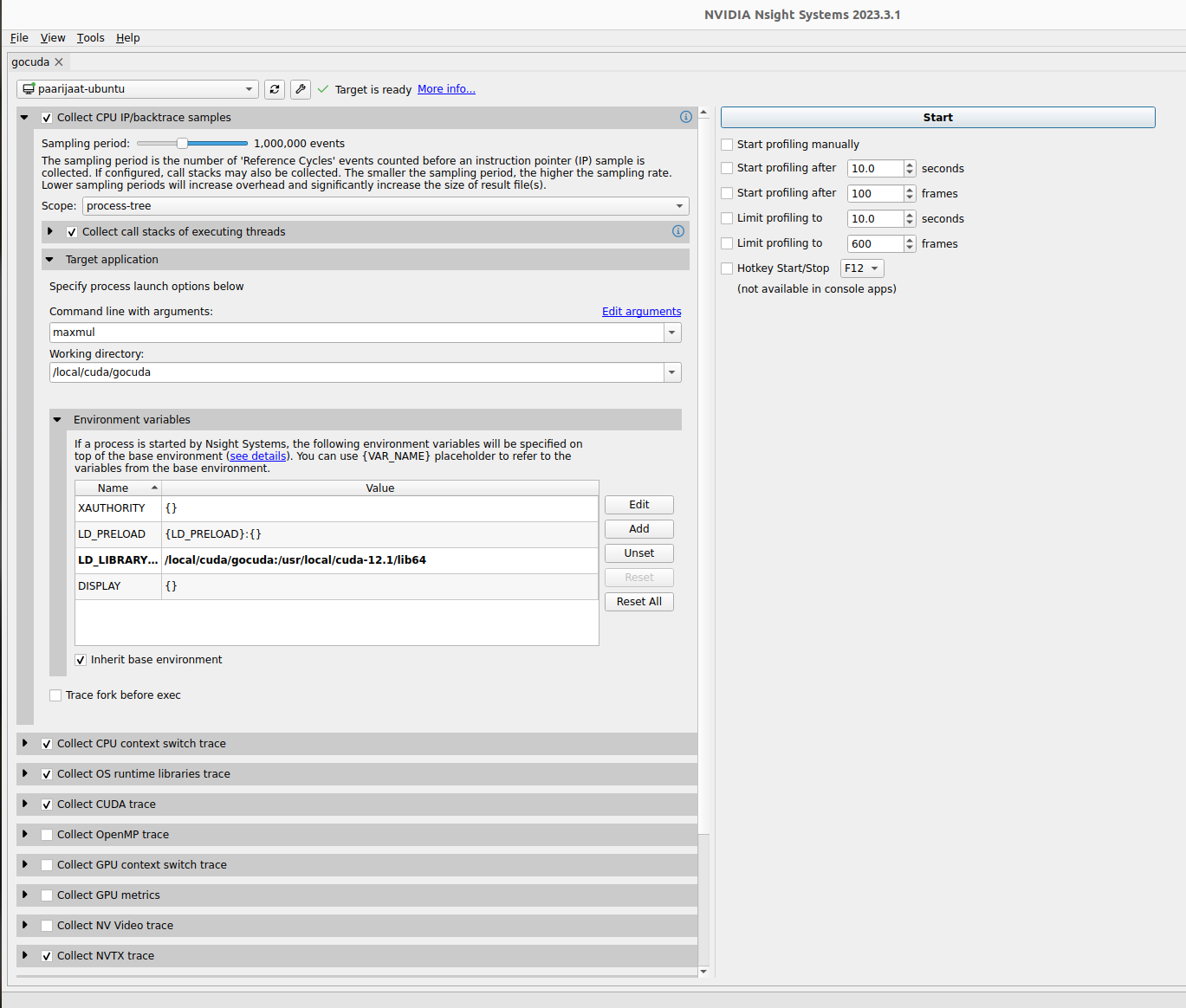The width and height of the screenshot is (1186, 1008).
Task: Uncheck Collect CPU IP/backtrace samples
Action: 47,118
